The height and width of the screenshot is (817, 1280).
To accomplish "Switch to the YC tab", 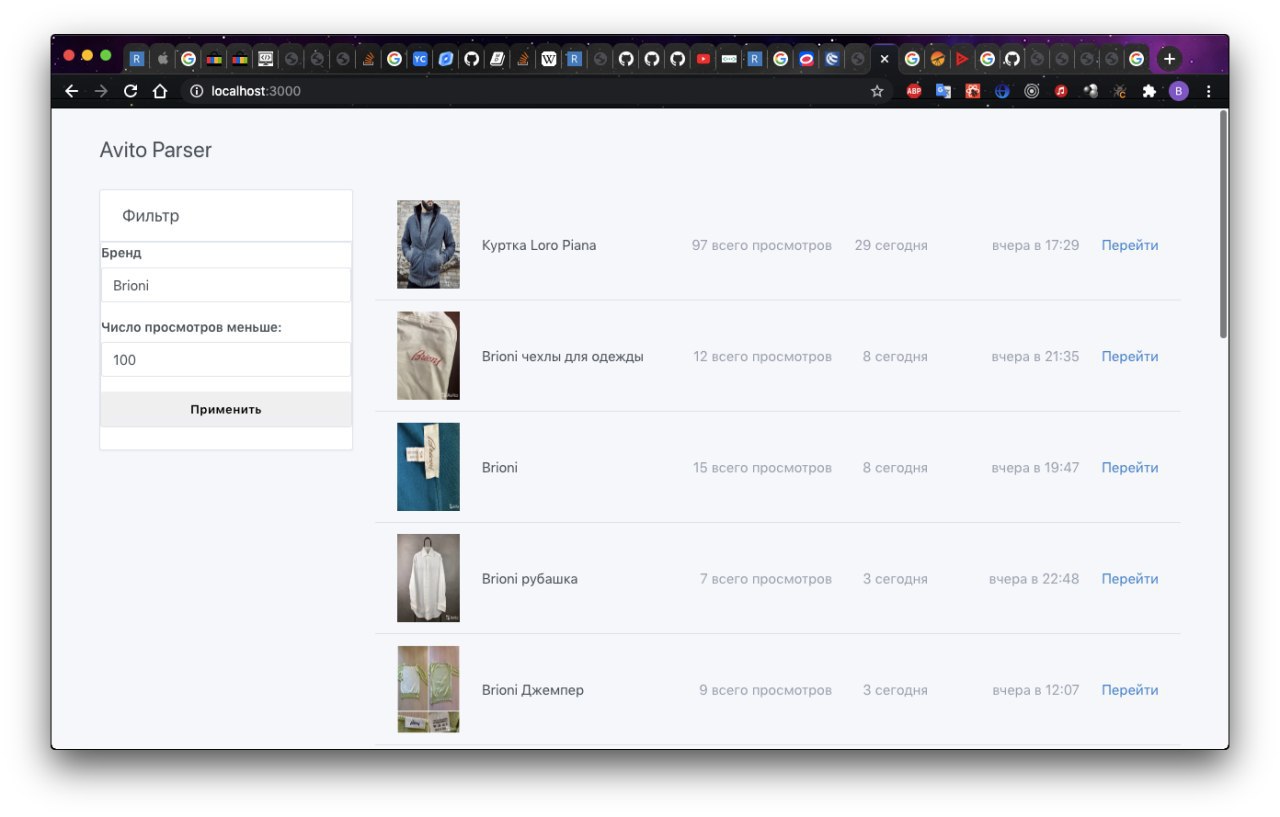I will point(420,59).
